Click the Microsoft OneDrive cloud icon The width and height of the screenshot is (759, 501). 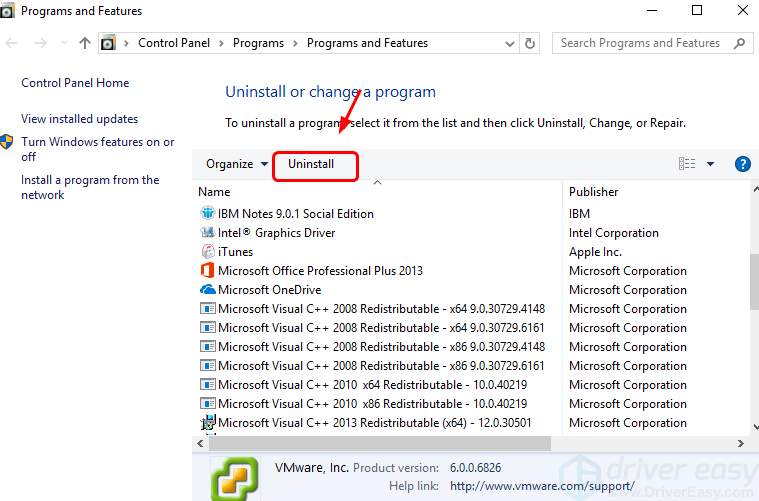pos(208,289)
